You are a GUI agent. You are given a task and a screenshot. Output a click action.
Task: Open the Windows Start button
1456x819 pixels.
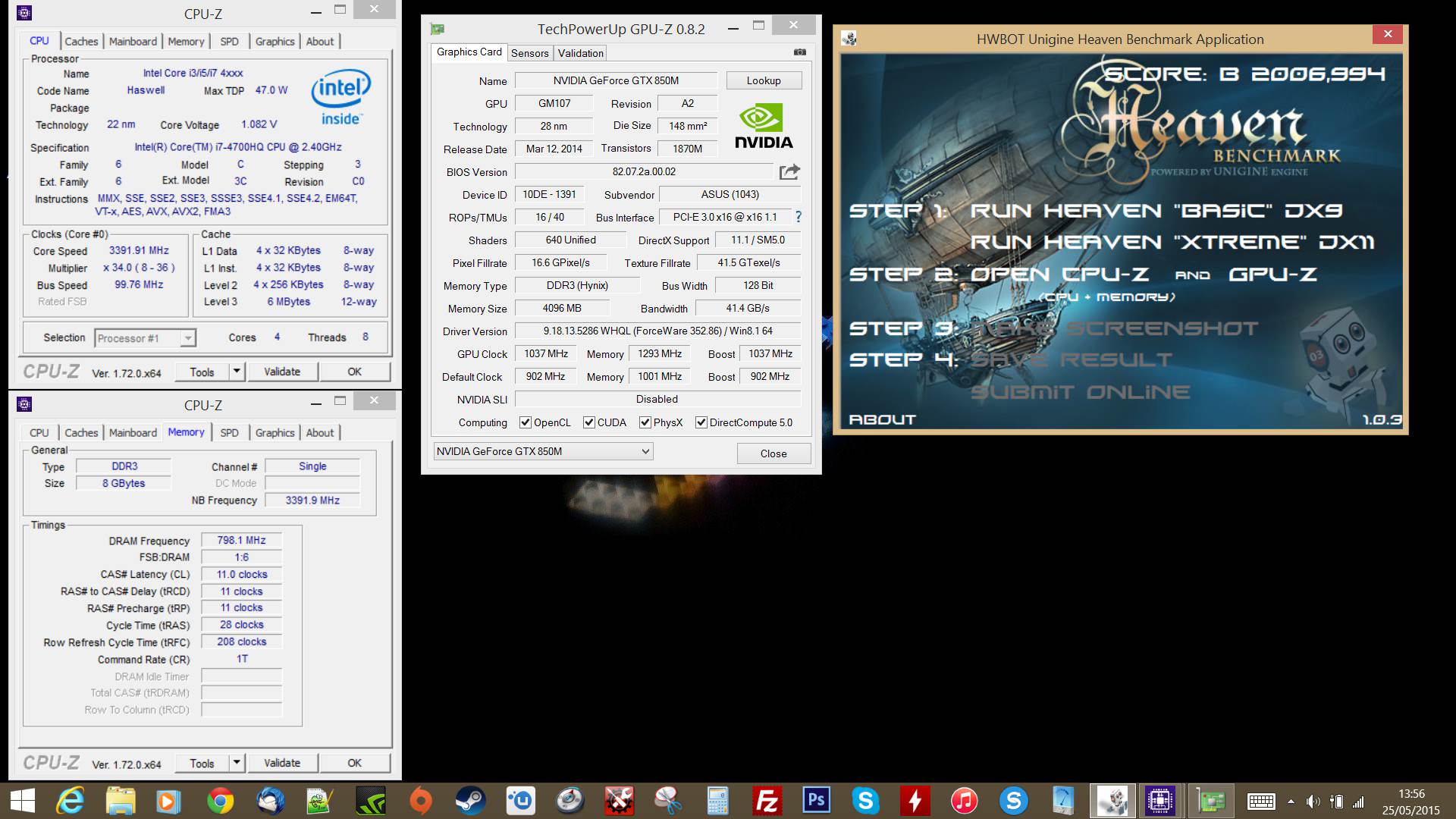click(22, 801)
